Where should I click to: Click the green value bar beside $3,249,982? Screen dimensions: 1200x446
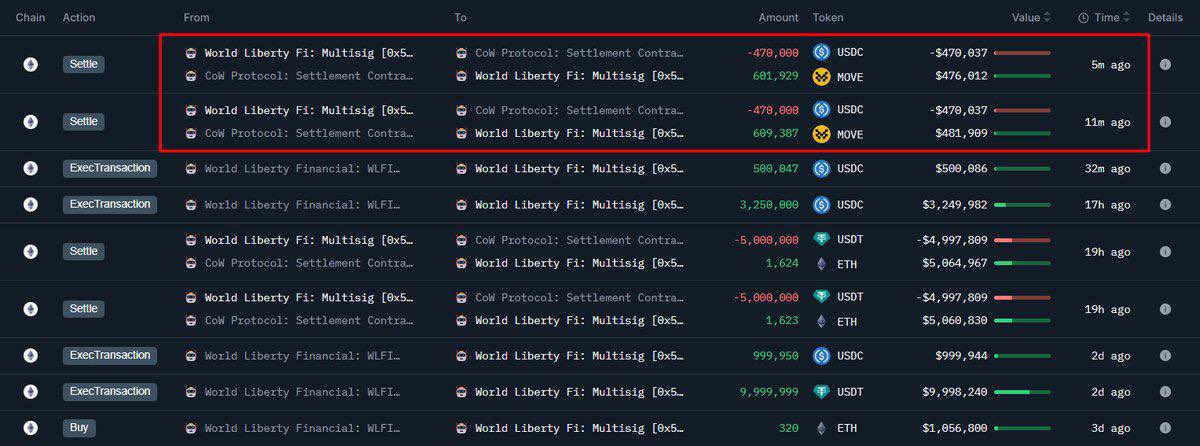[1022, 204]
